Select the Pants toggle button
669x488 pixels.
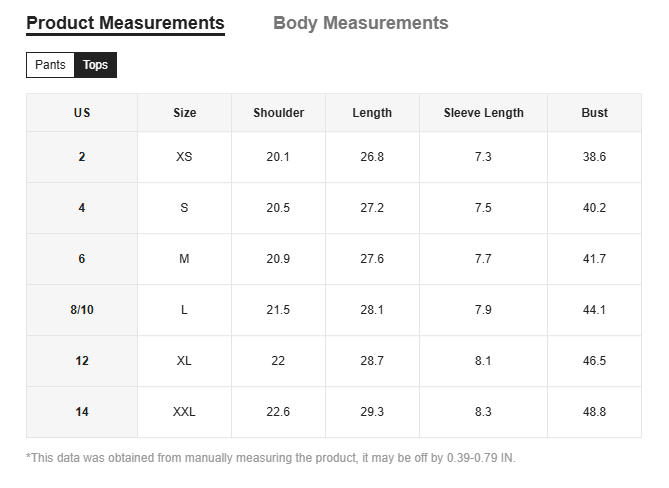click(x=50, y=65)
